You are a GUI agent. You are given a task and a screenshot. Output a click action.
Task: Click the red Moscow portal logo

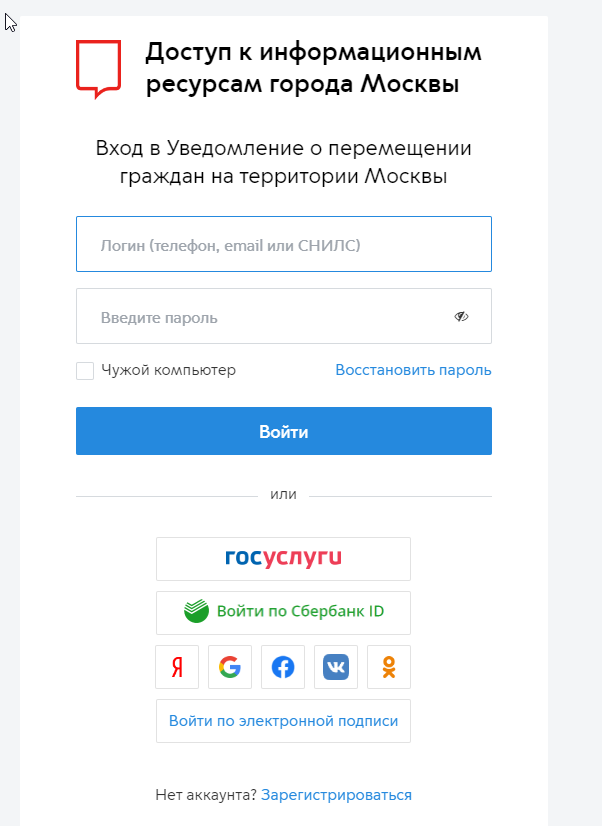pos(98,69)
